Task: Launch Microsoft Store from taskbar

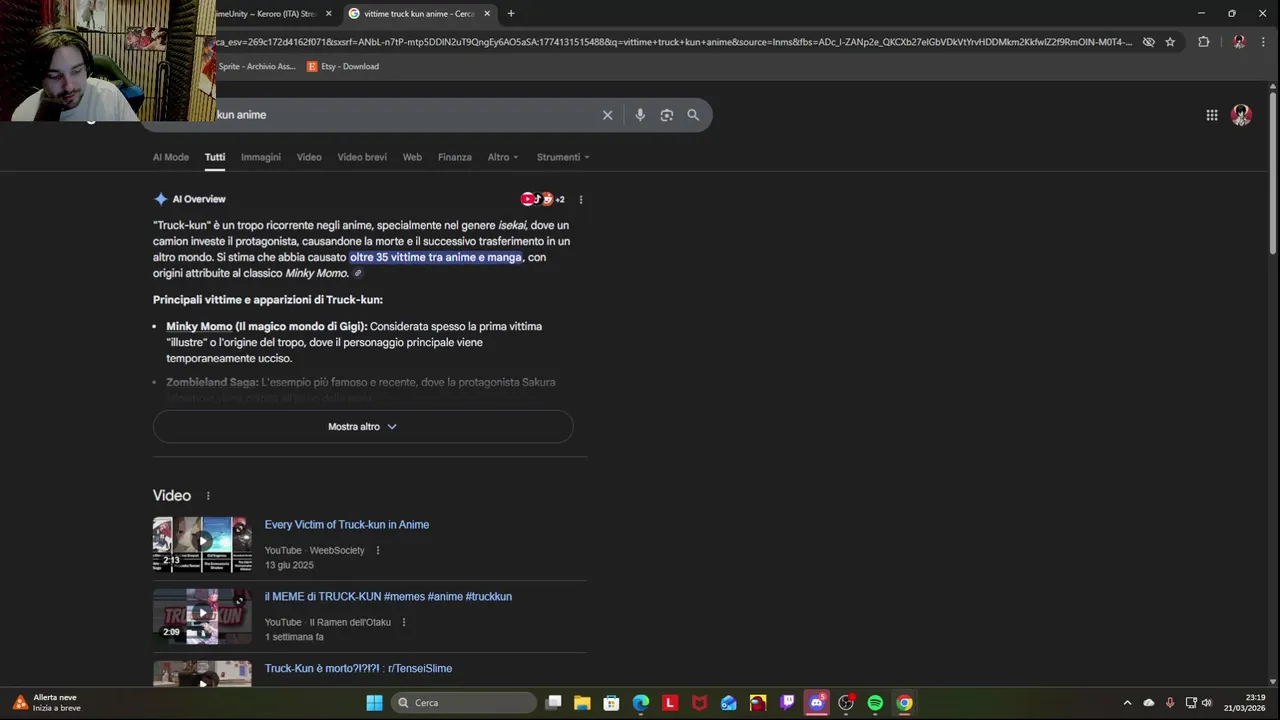Action: point(611,703)
